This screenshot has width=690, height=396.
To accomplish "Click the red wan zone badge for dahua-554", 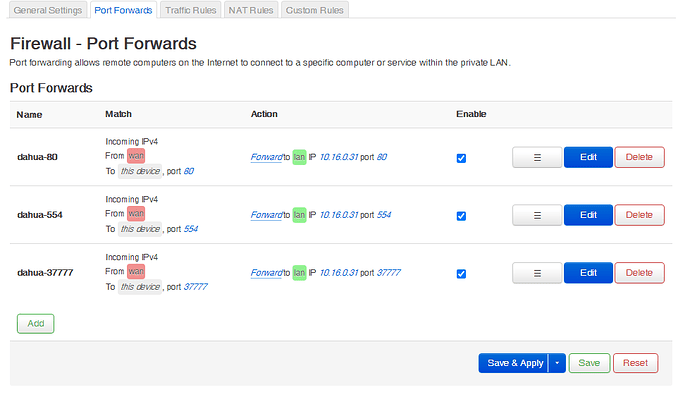I will pos(136,213).
